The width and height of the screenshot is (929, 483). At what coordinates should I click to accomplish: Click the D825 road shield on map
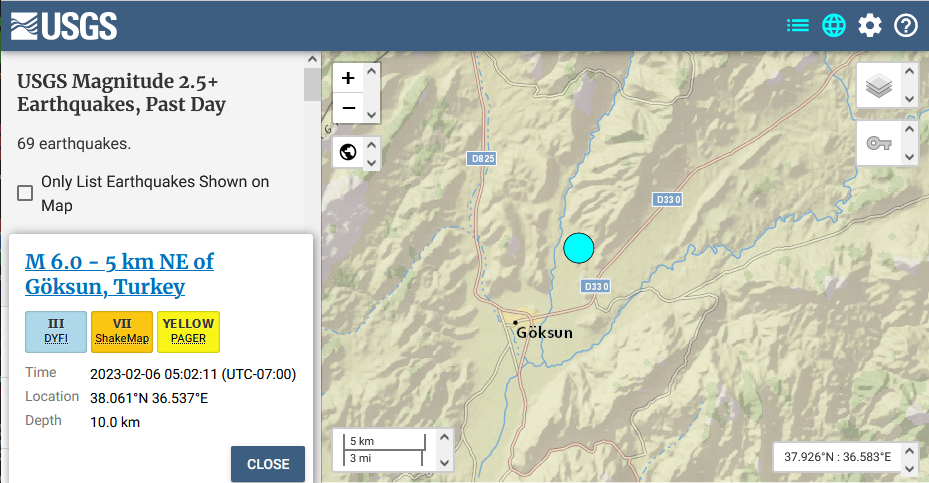pos(483,159)
